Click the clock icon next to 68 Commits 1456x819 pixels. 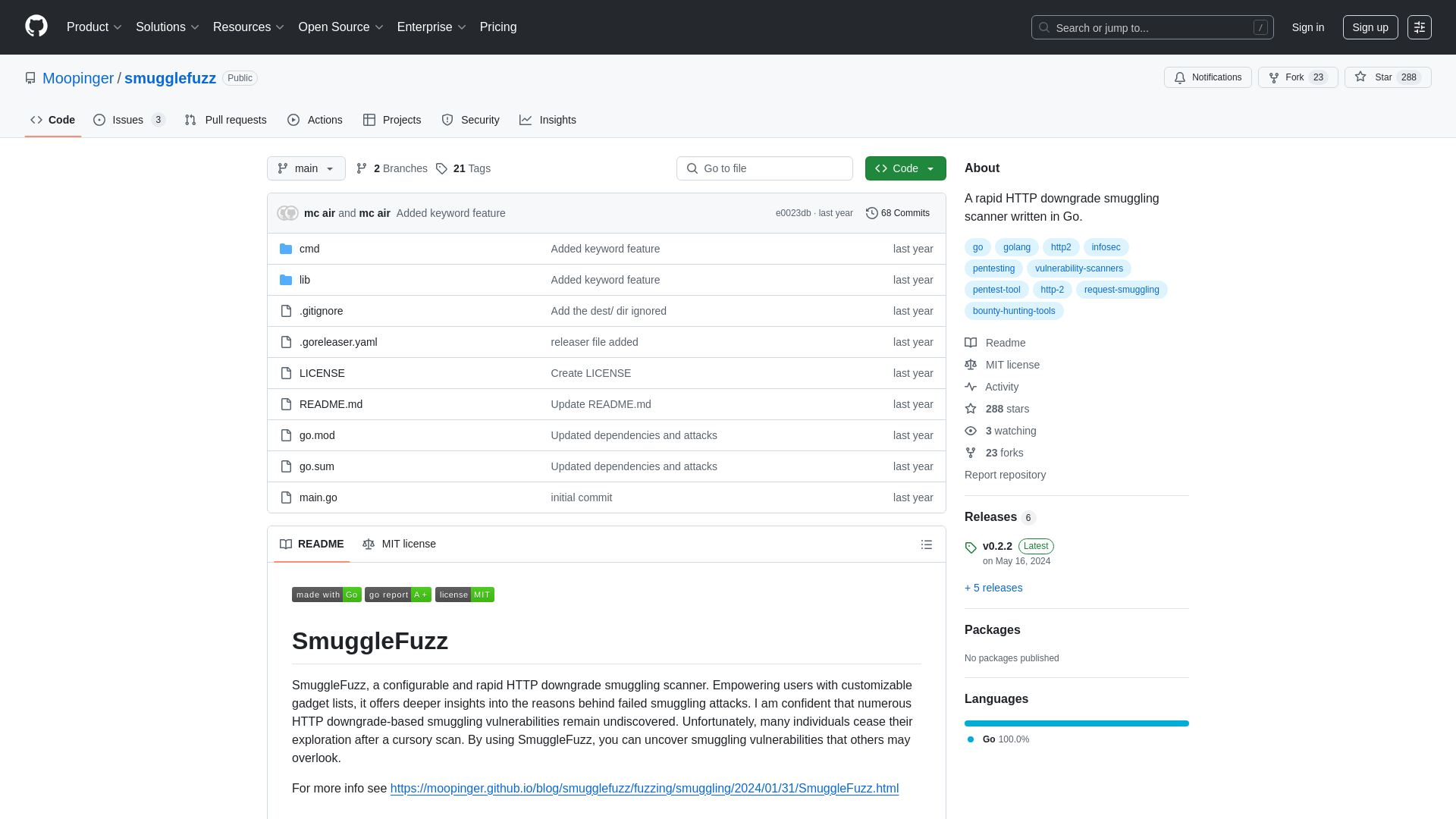coord(872,213)
